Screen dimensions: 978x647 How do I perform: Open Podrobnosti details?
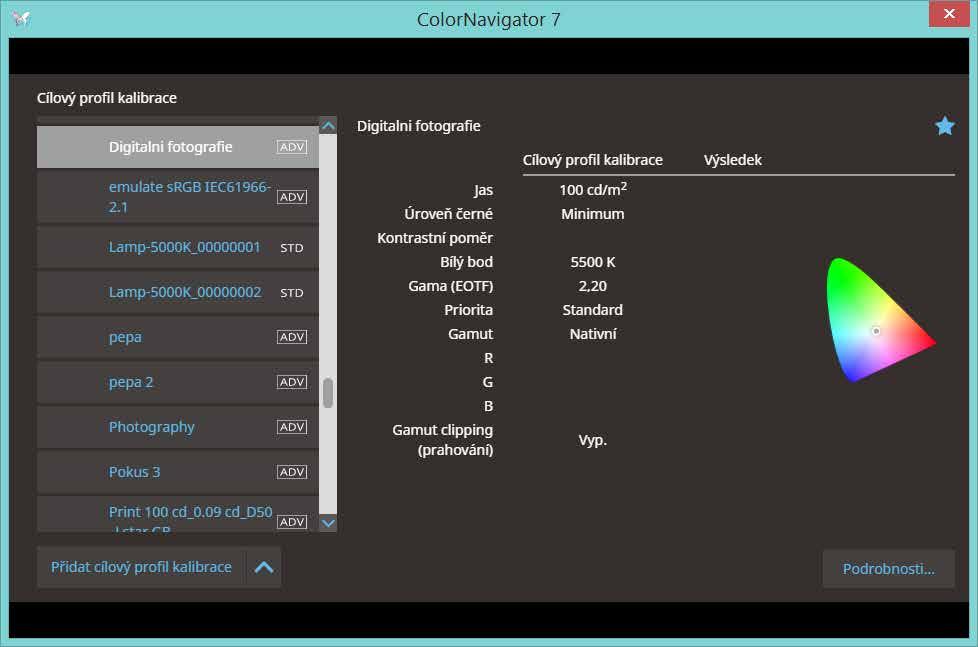coord(888,569)
